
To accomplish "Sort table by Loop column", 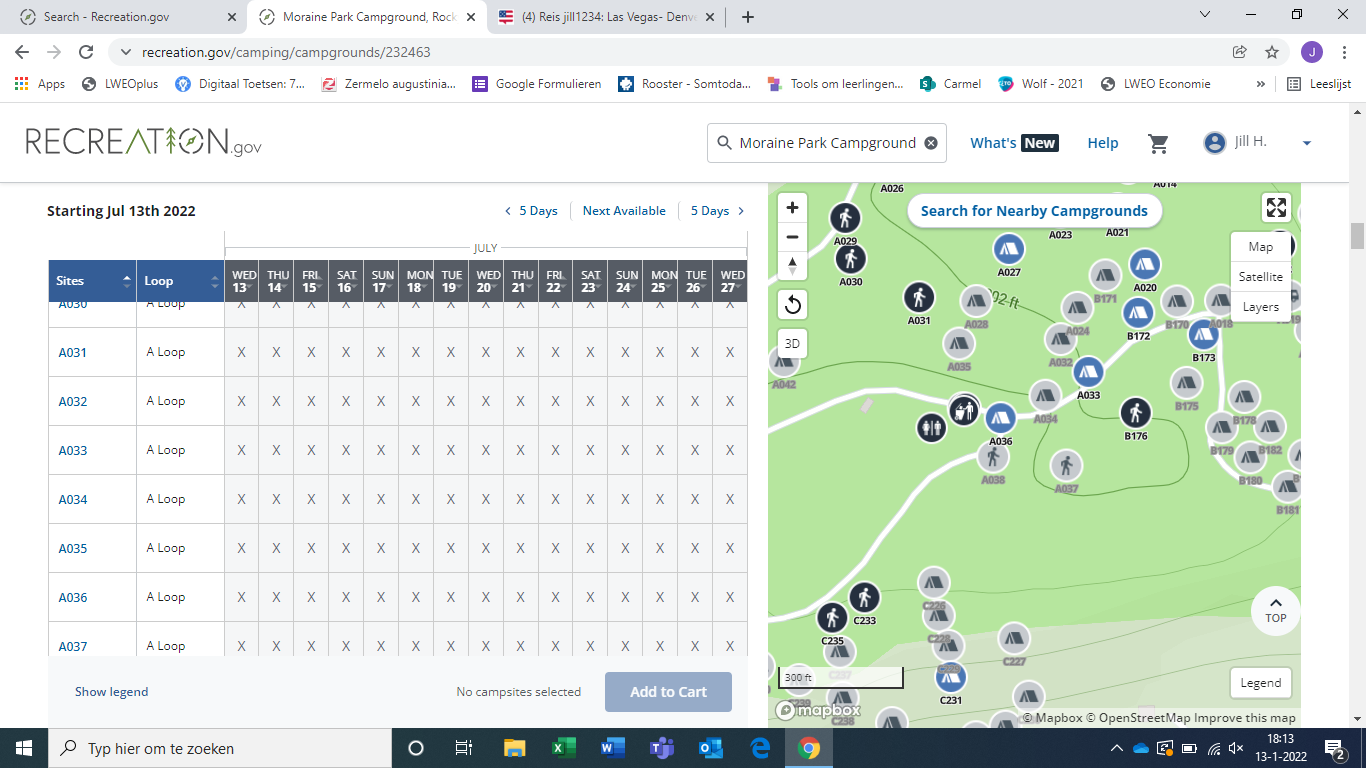I will (180, 281).
